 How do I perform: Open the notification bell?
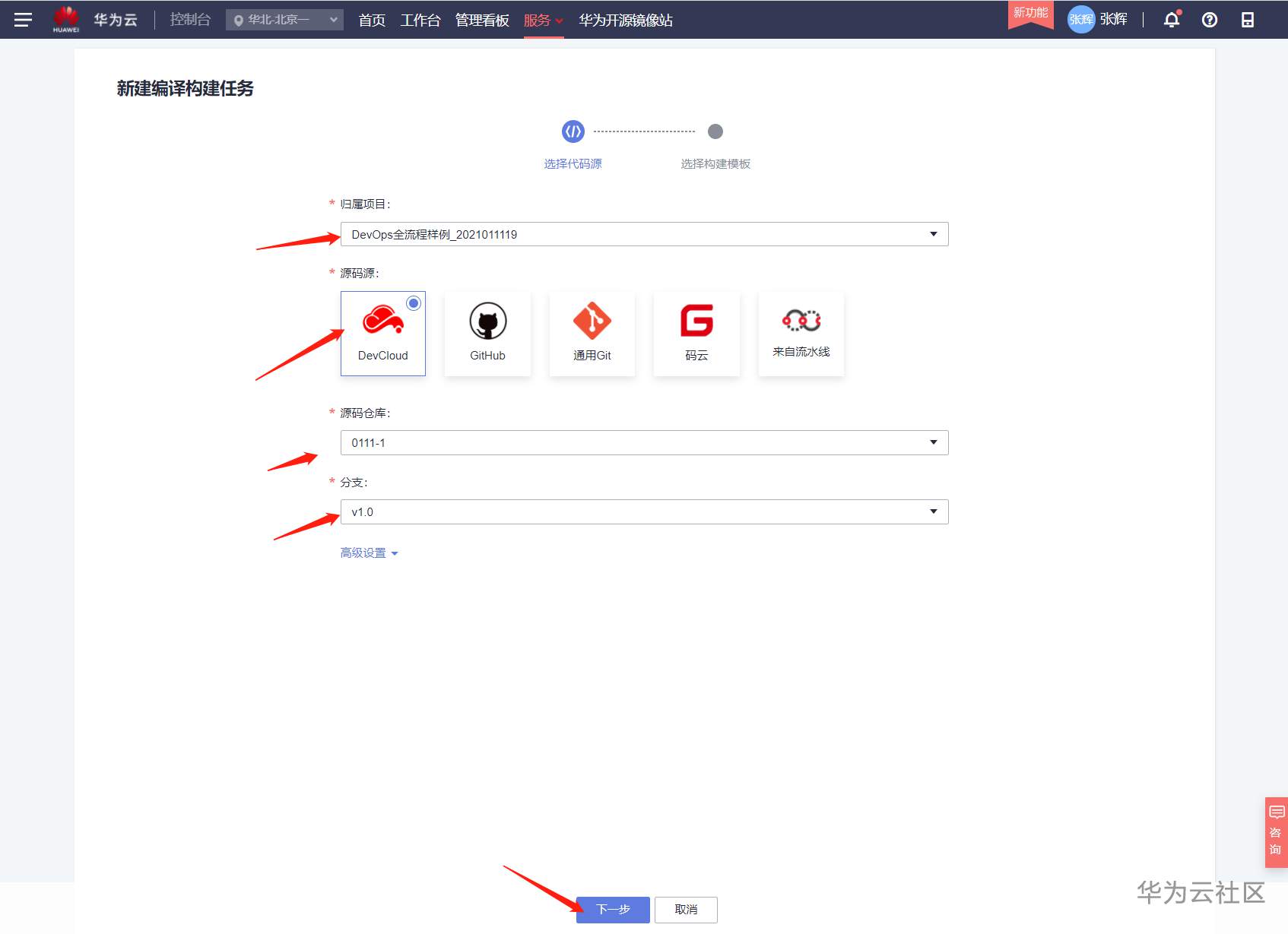1172,20
